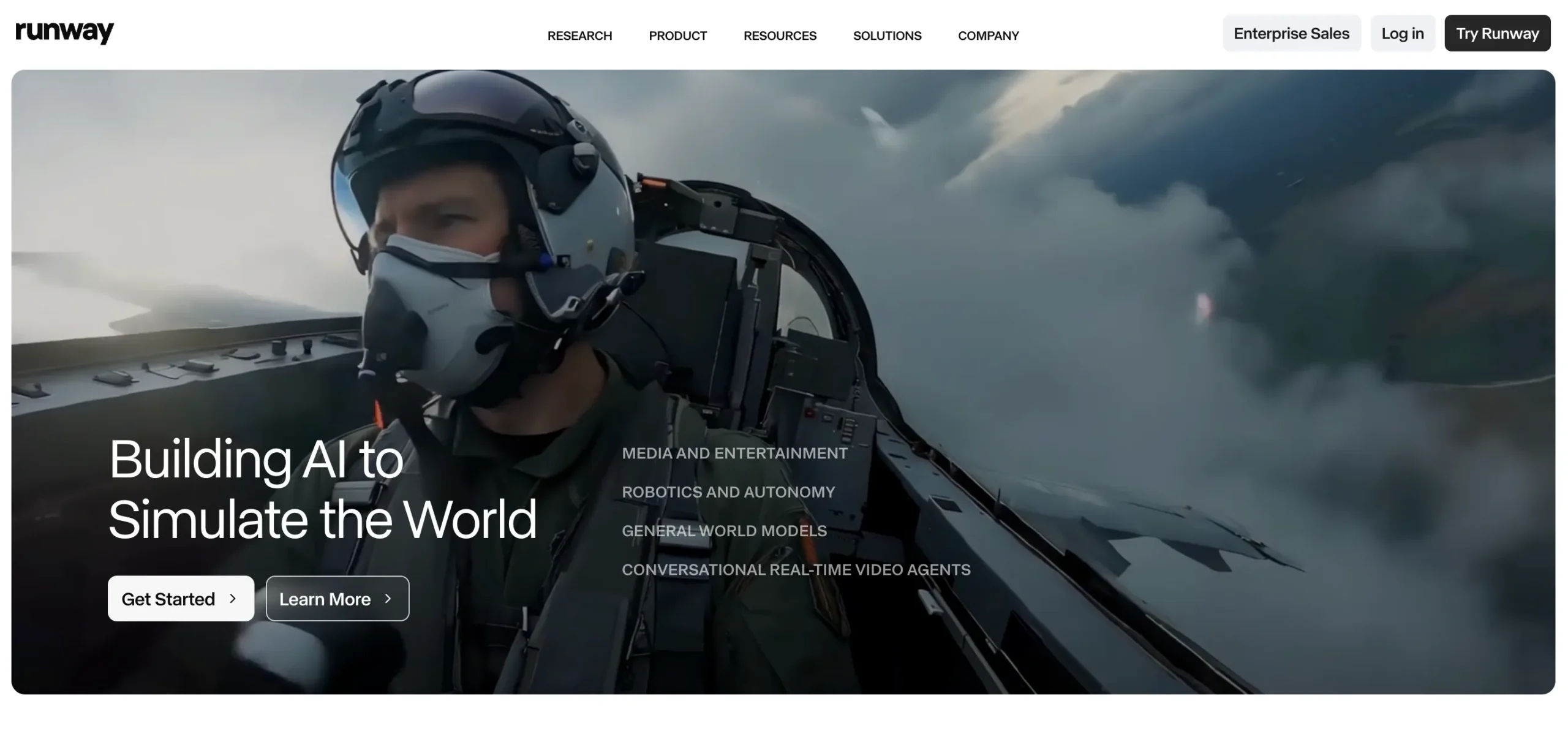This screenshot has height=747, width=1568.
Task: Open the Research menu
Action: click(579, 36)
